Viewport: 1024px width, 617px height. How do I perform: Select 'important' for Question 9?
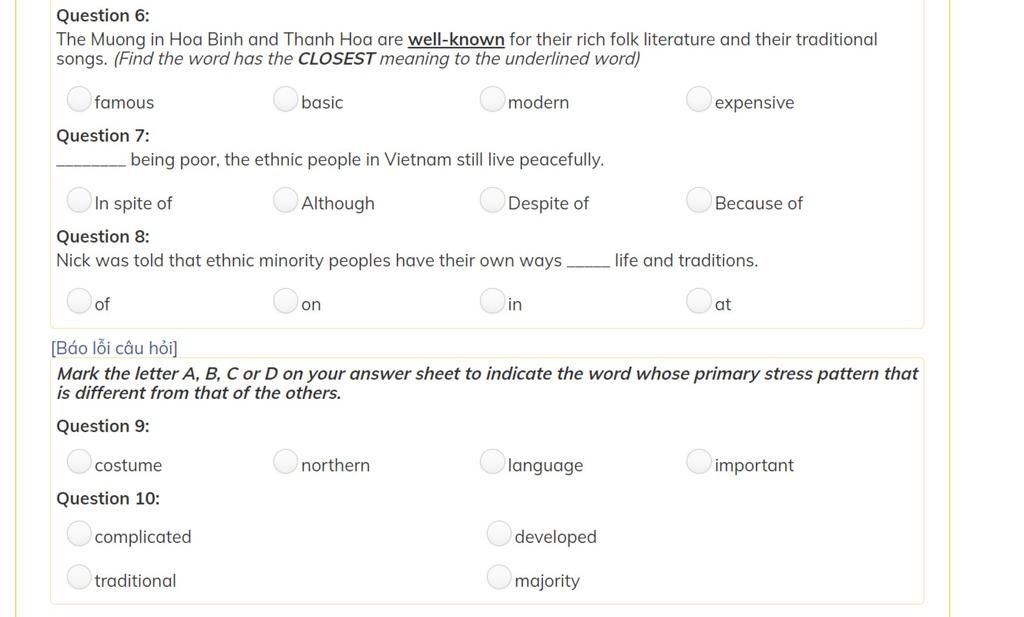699,462
